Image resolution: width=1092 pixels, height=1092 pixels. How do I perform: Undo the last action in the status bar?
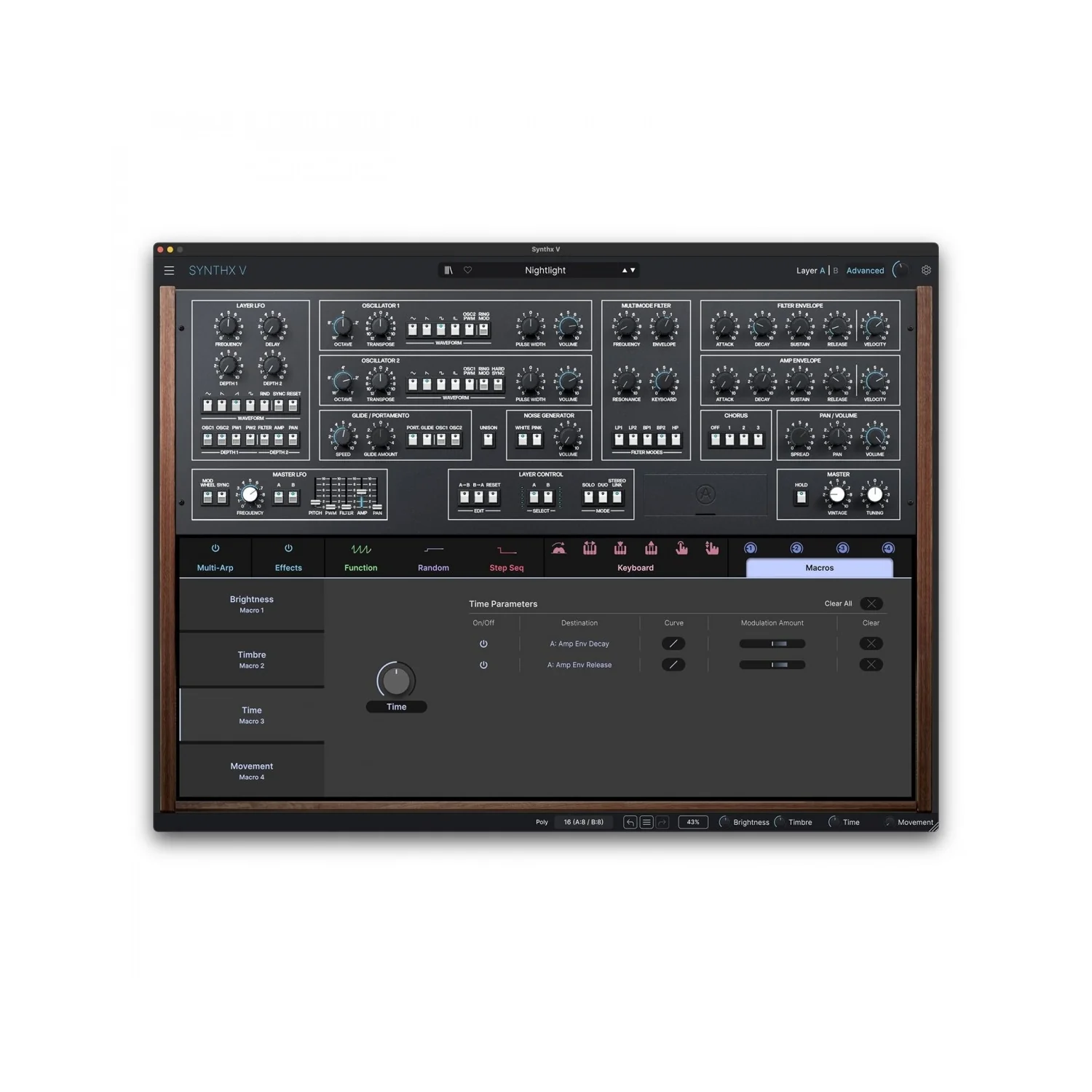(630, 822)
